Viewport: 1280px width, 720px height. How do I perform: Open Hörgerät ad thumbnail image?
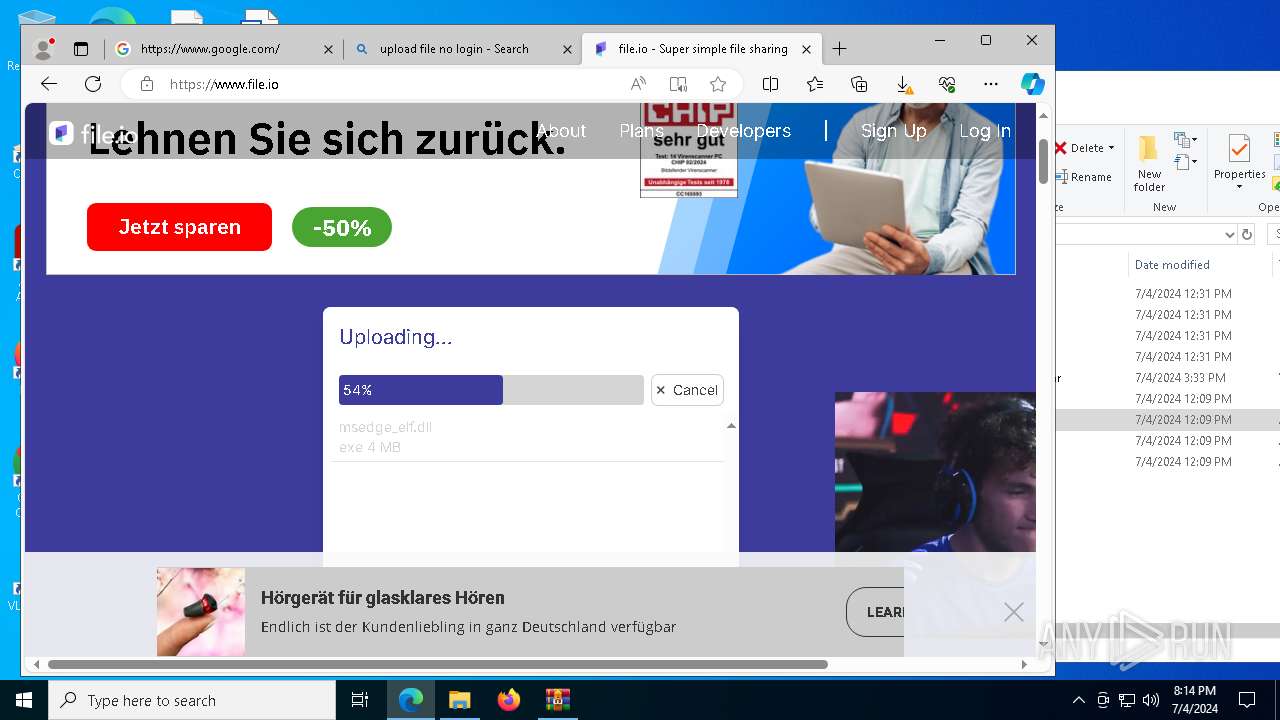coord(201,612)
